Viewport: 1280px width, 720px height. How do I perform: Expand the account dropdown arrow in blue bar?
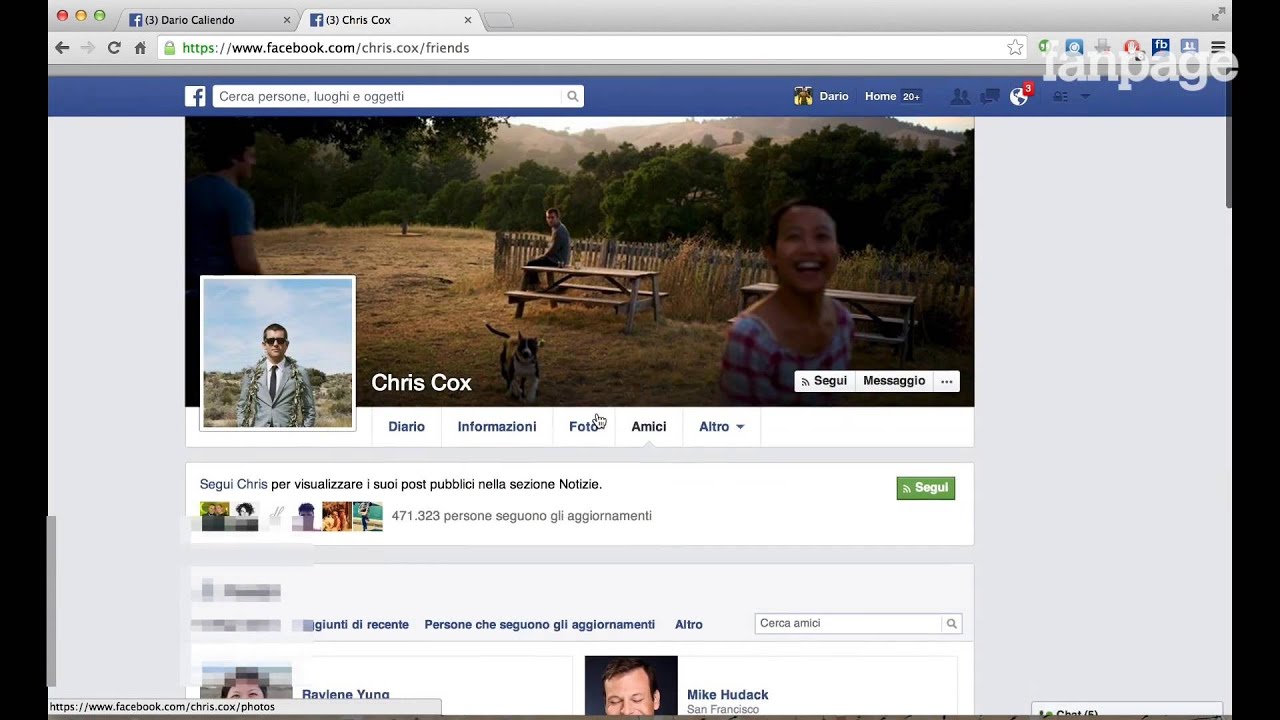click(x=1085, y=97)
